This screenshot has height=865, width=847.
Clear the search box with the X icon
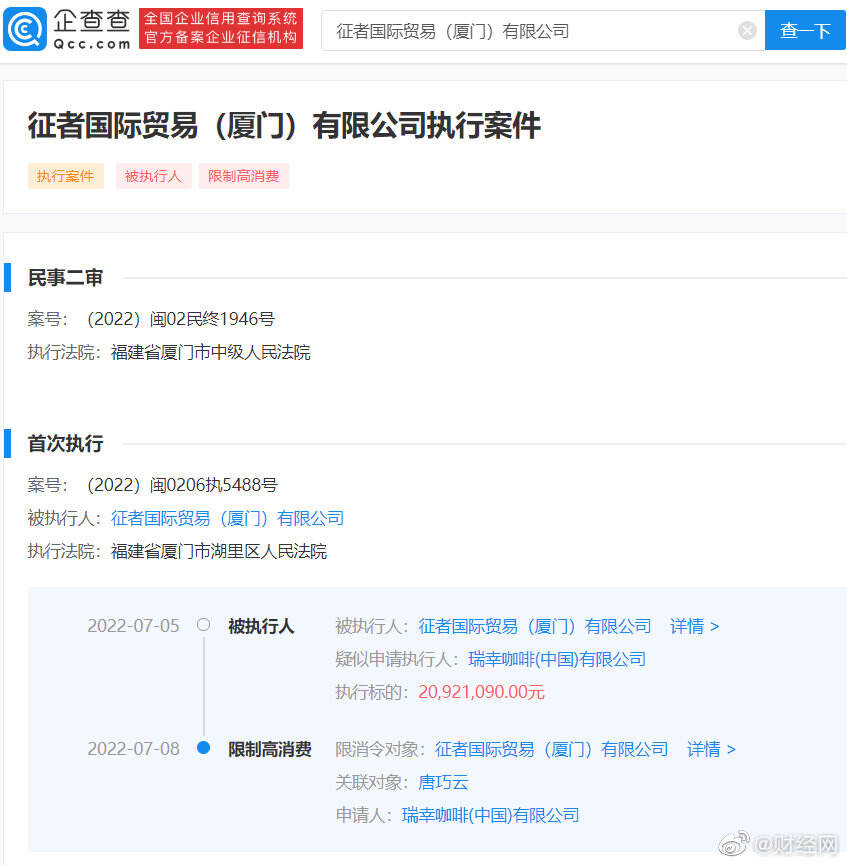point(747,30)
